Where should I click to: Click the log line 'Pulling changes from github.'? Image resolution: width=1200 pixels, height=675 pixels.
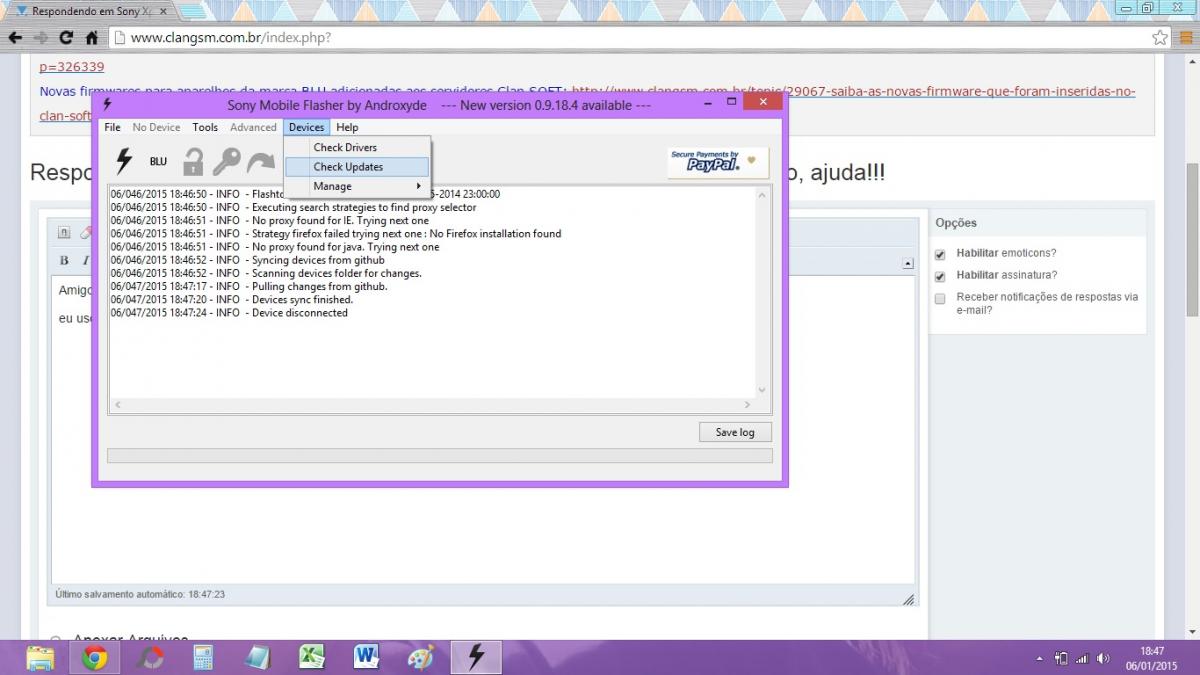click(249, 287)
